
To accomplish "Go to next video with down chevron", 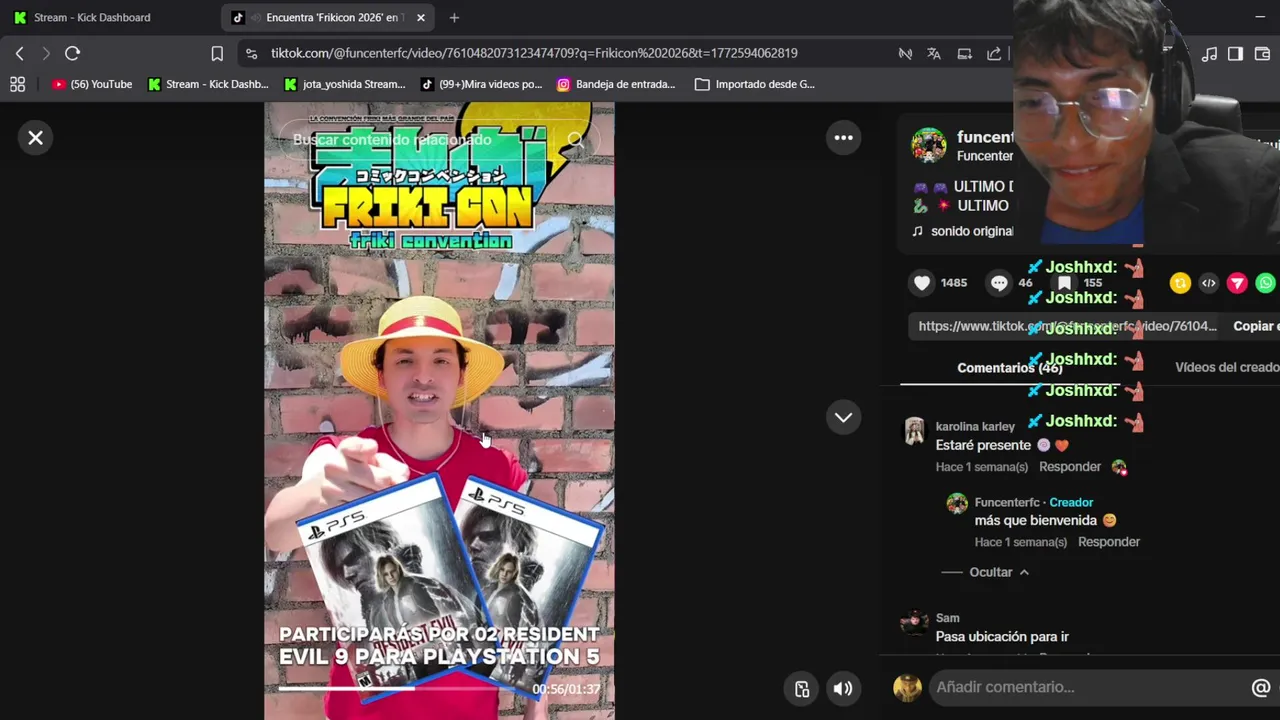I will (843, 418).
